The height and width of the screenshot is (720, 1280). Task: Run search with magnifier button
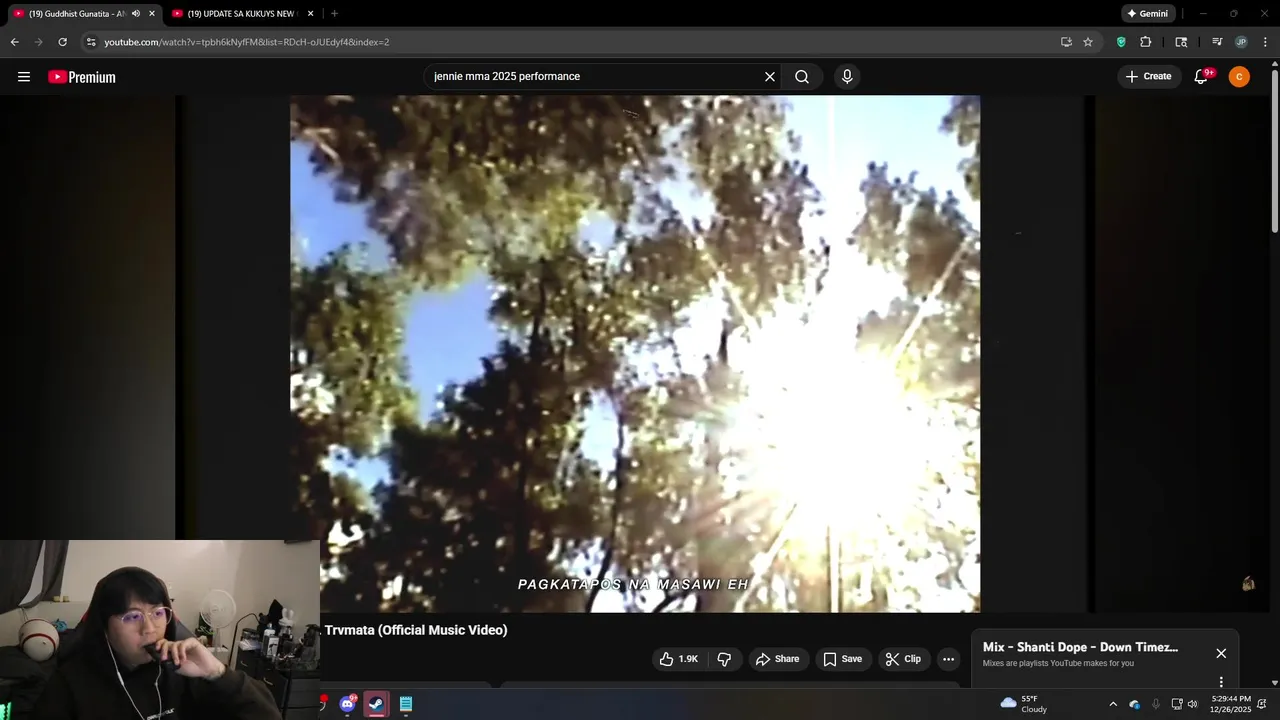tap(802, 77)
